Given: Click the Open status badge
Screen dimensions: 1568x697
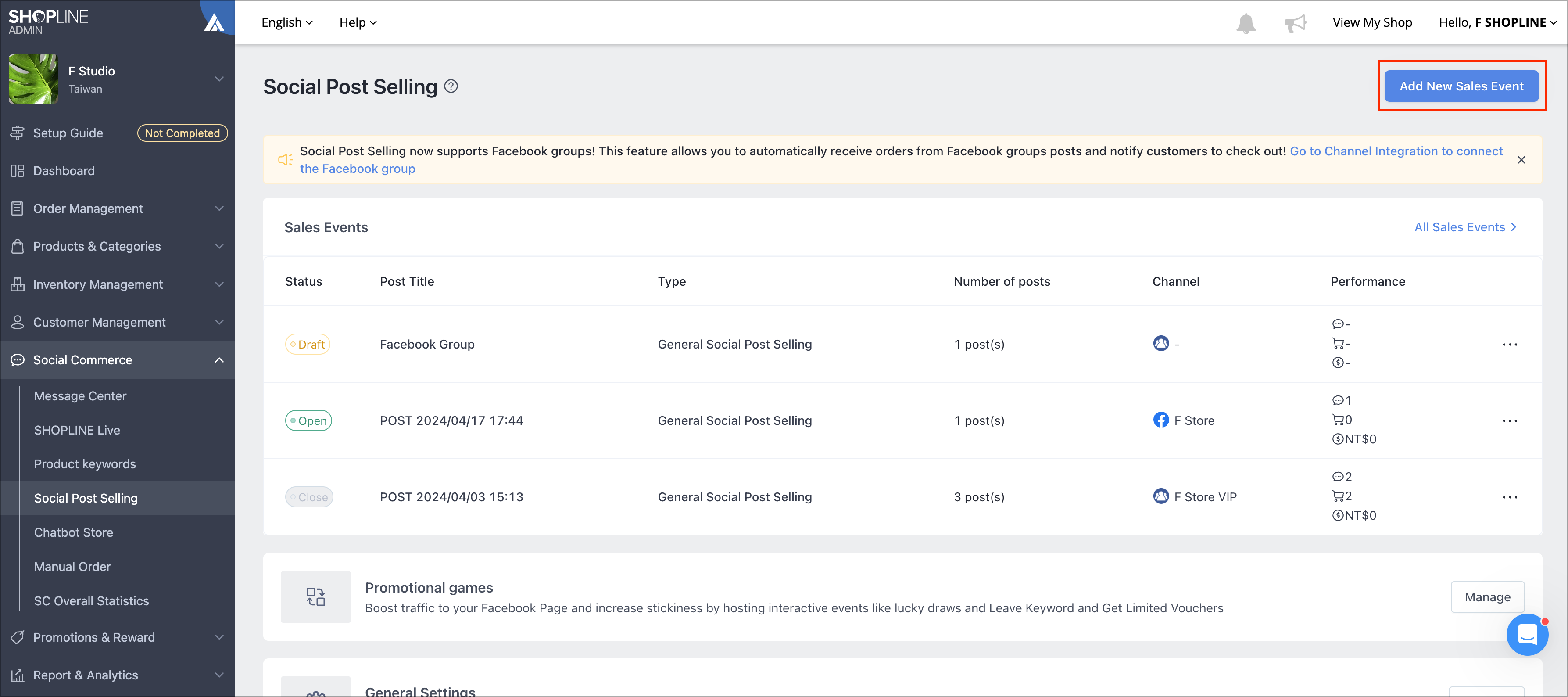Looking at the screenshot, I should point(308,420).
